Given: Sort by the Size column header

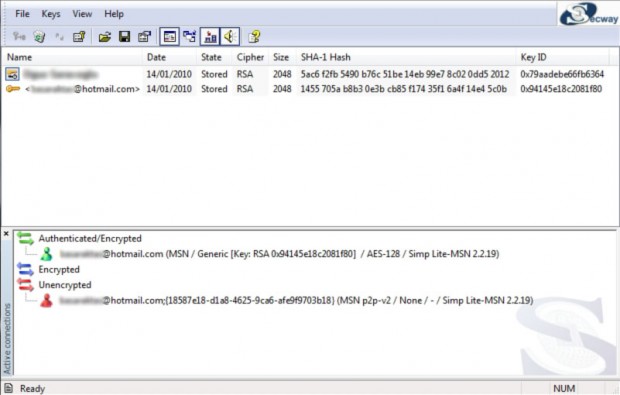Looking at the screenshot, I should (x=282, y=57).
